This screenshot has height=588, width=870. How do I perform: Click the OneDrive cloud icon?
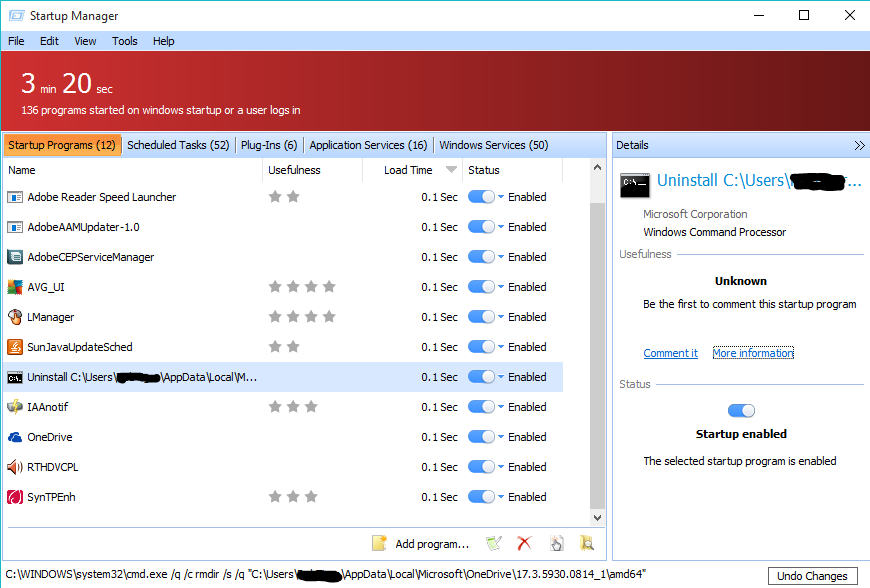tap(15, 437)
